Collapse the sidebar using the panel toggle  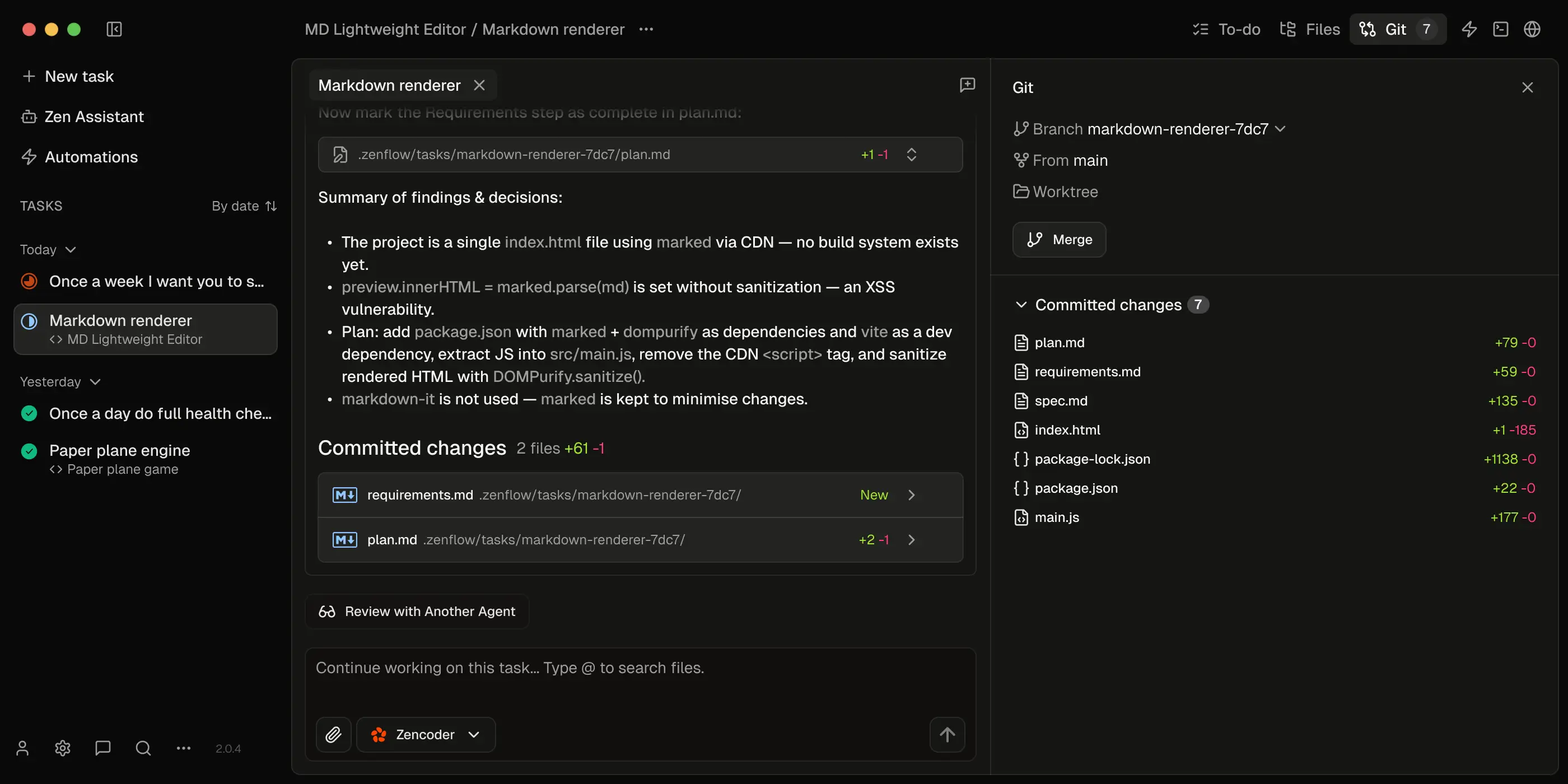[x=115, y=29]
